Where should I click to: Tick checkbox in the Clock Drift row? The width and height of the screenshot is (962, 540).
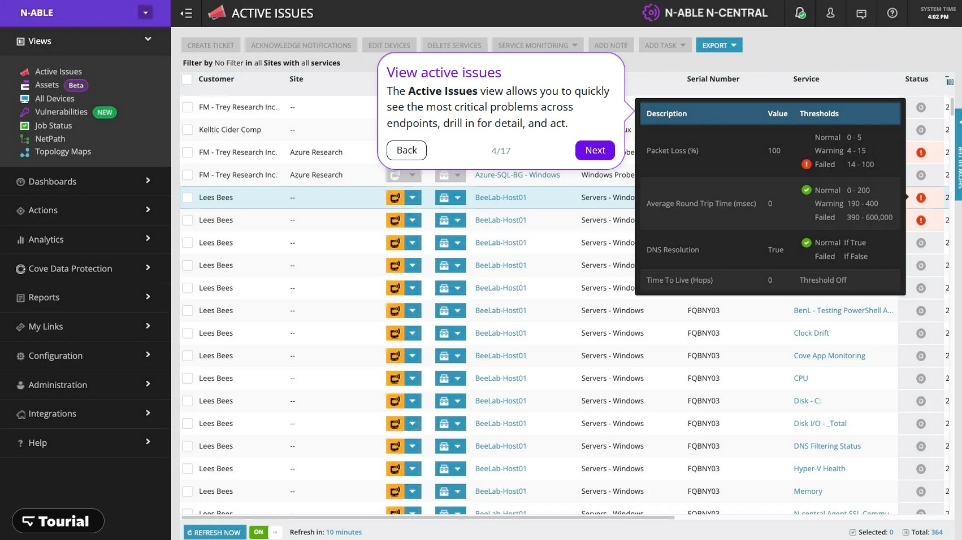tap(187, 333)
